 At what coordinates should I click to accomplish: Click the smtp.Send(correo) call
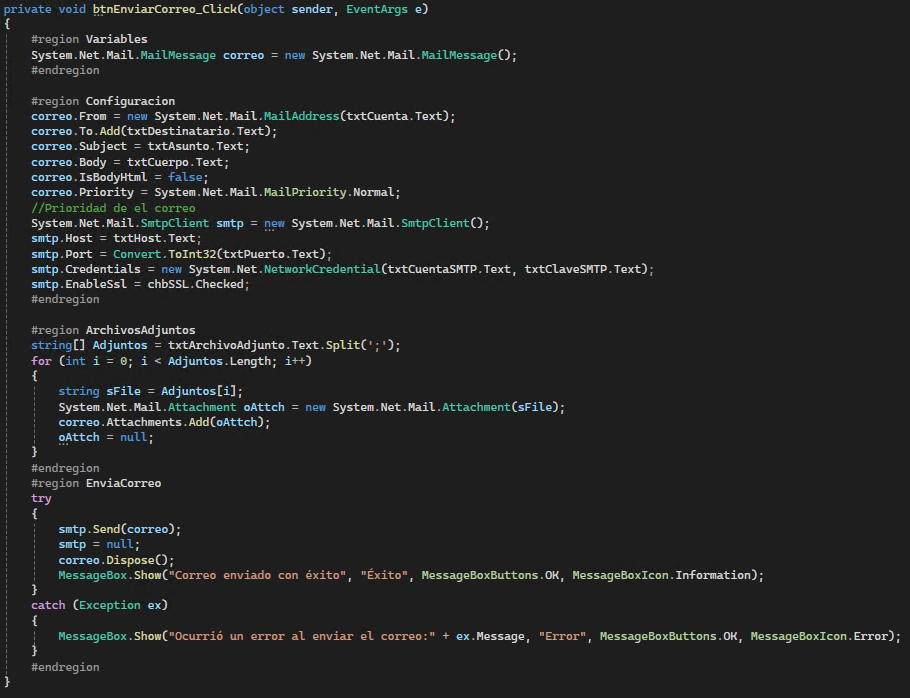point(120,529)
